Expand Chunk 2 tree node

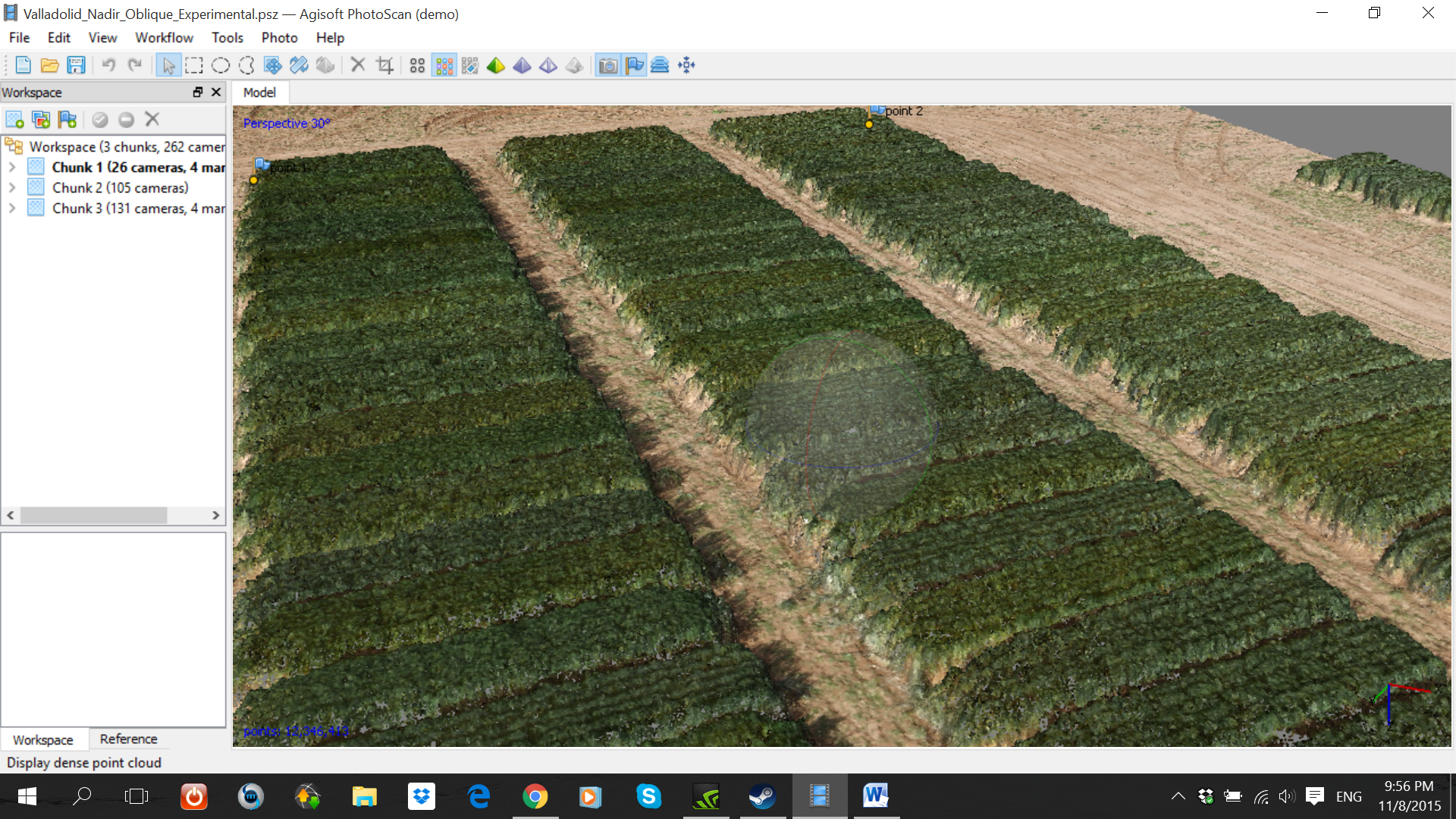tap(12, 187)
